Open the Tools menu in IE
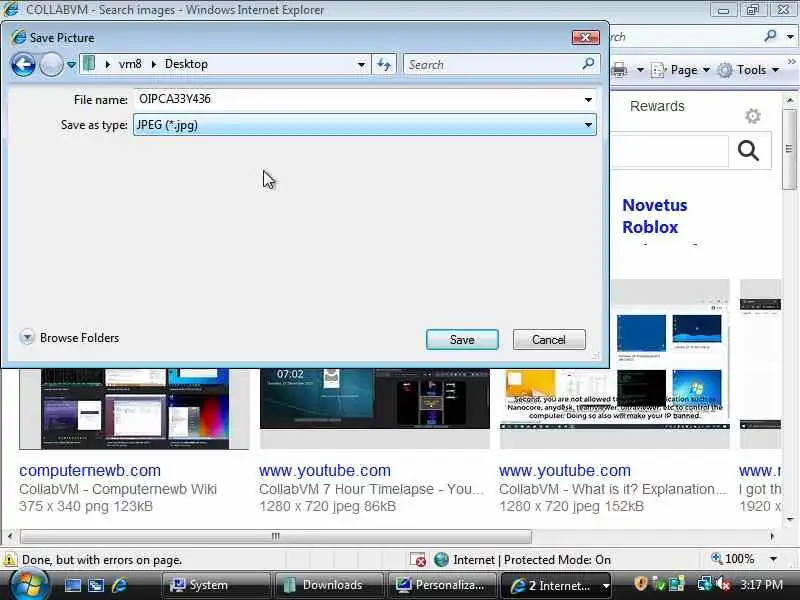 click(x=748, y=70)
